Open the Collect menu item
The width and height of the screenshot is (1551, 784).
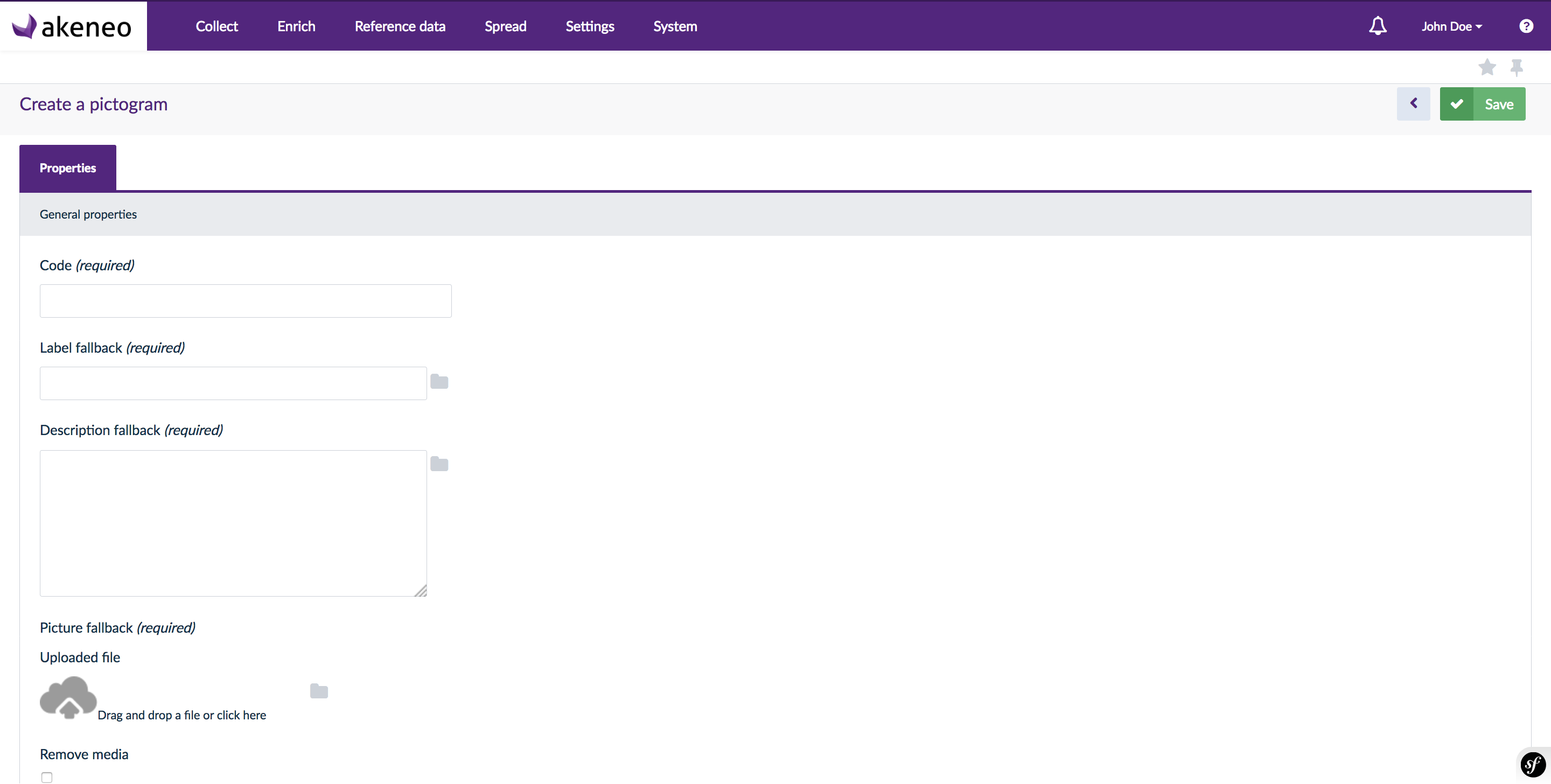(x=216, y=26)
